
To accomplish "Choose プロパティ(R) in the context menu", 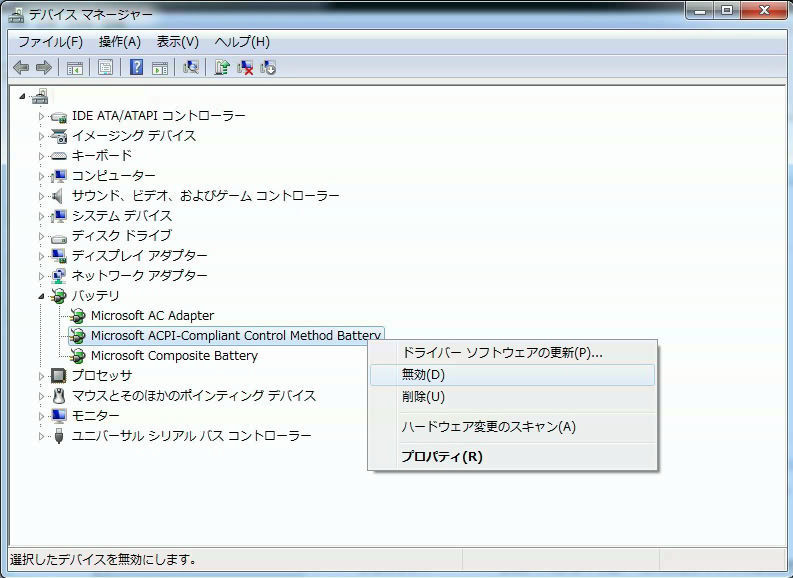I will [512, 457].
